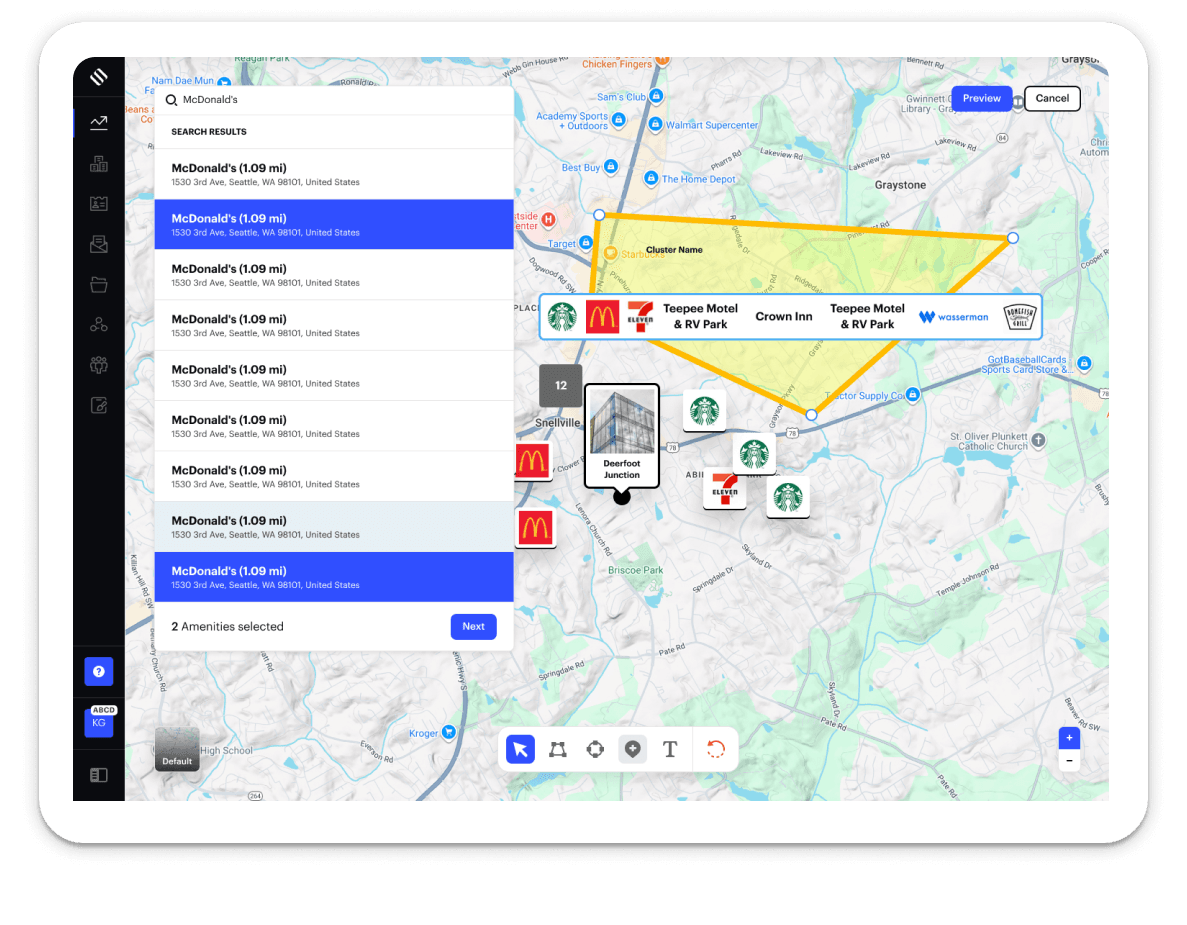Image resolution: width=1187 pixels, height=925 pixels.
Task: Click the Tractor Supply Co map pin
Action: 913,394
